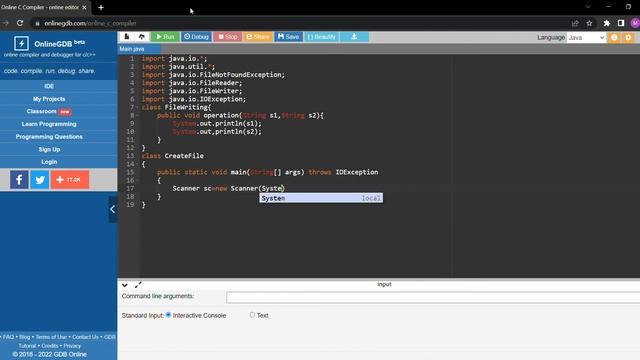Click the OnlineGDB lightning logo
The width and height of the screenshot is (640, 360).
[x=21, y=43]
